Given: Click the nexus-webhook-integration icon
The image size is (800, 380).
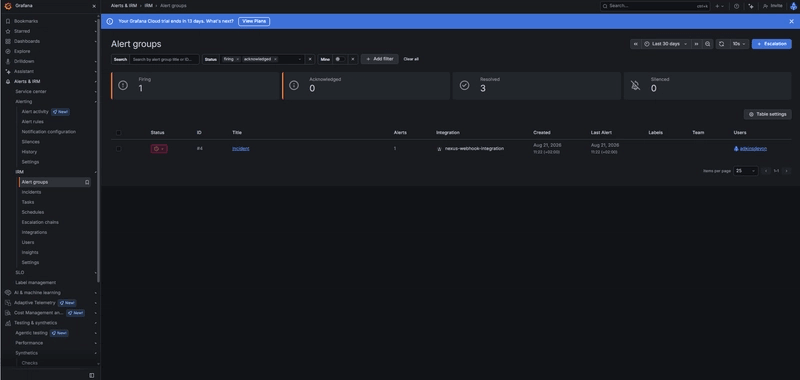Looking at the screenshot, I should (439, 149).
